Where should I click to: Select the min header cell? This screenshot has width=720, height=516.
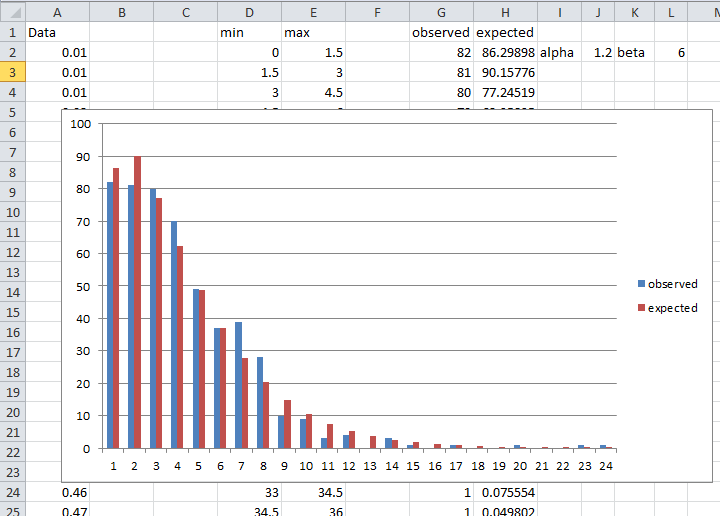[248, 32]
